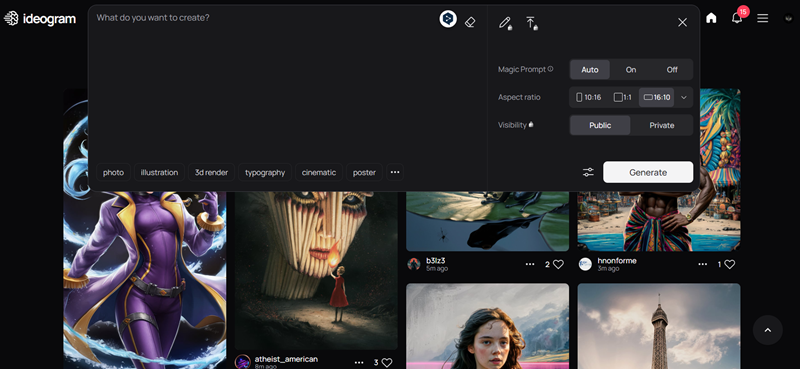This screenshot has height=369, width=800.
Task: Like the atheist_american image with heart
Action: [x=387, y=362]
